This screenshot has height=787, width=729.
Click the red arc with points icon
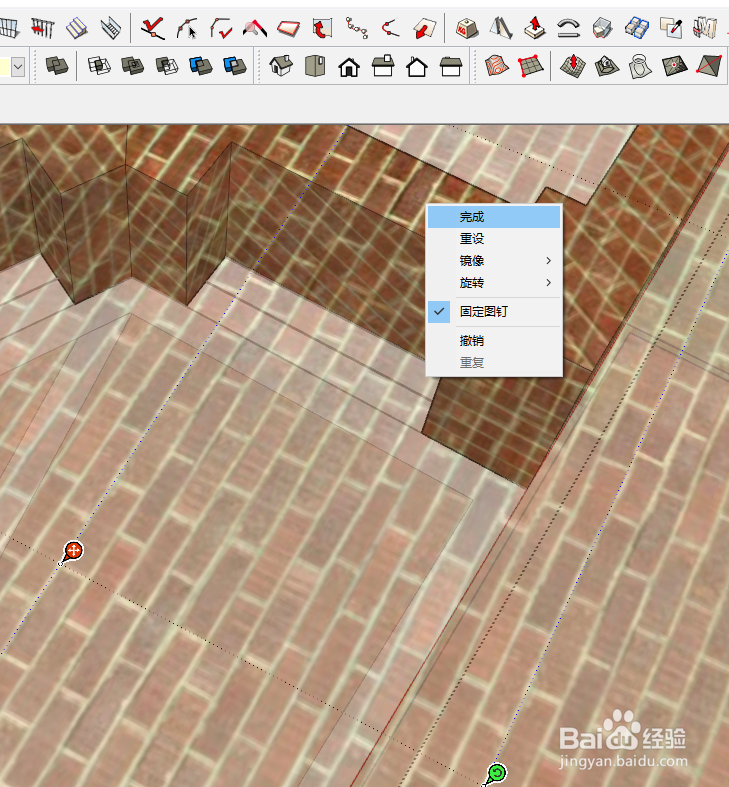(390, 29)
